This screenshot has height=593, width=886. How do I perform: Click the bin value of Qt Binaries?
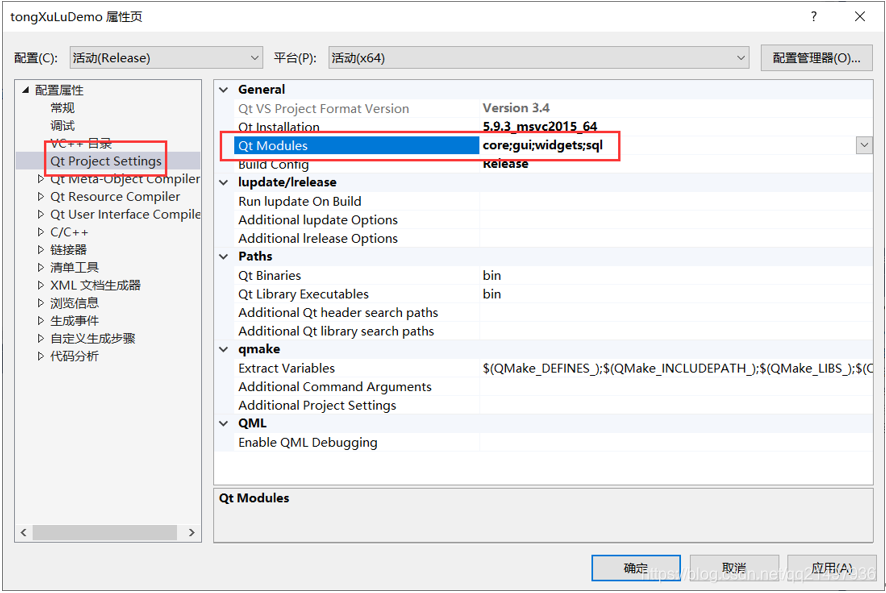(492, 275)
